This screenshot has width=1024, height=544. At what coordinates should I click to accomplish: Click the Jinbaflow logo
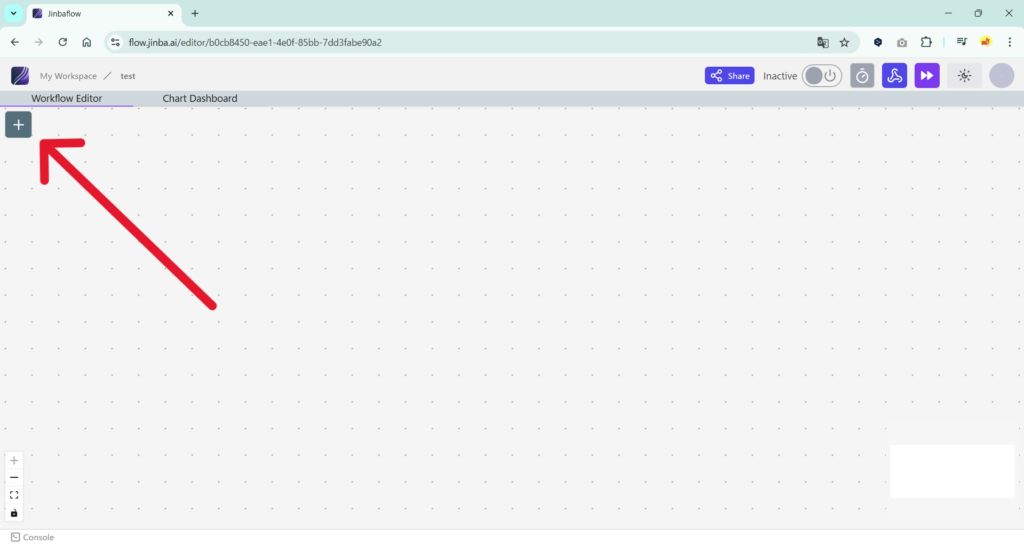click(x=20, y=76)
